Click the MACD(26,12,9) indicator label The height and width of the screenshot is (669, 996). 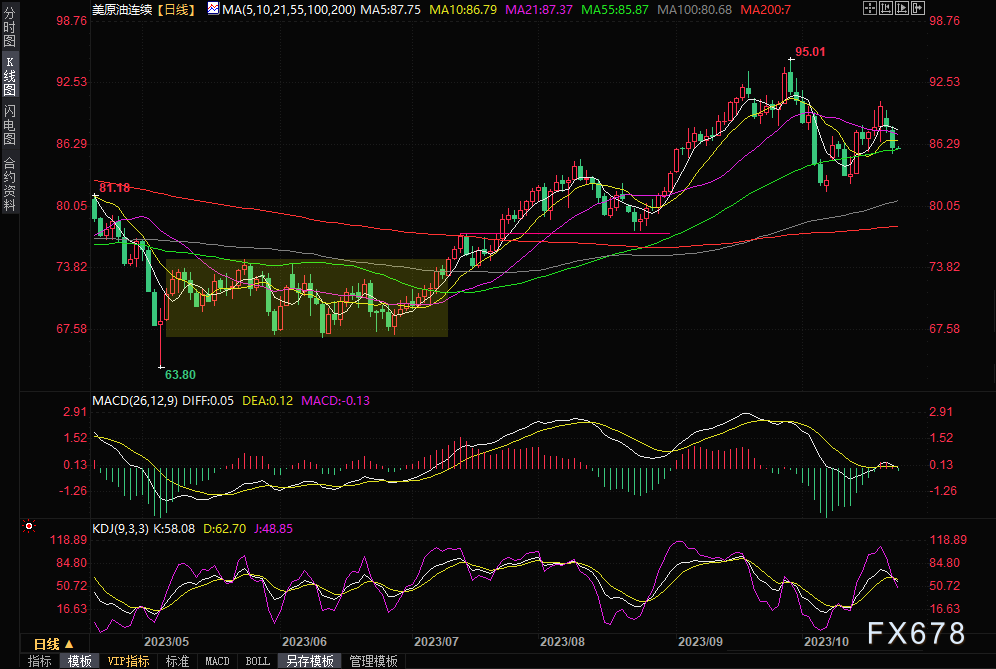[x=133, y=401]
